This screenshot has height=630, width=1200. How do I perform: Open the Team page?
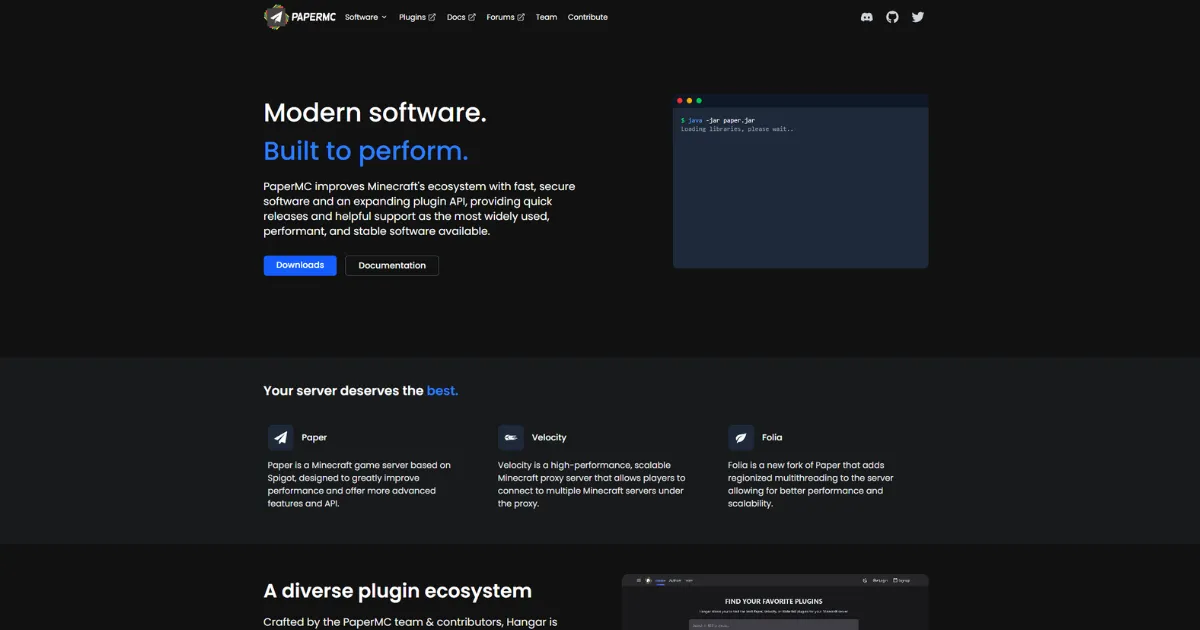click(546, 17)
